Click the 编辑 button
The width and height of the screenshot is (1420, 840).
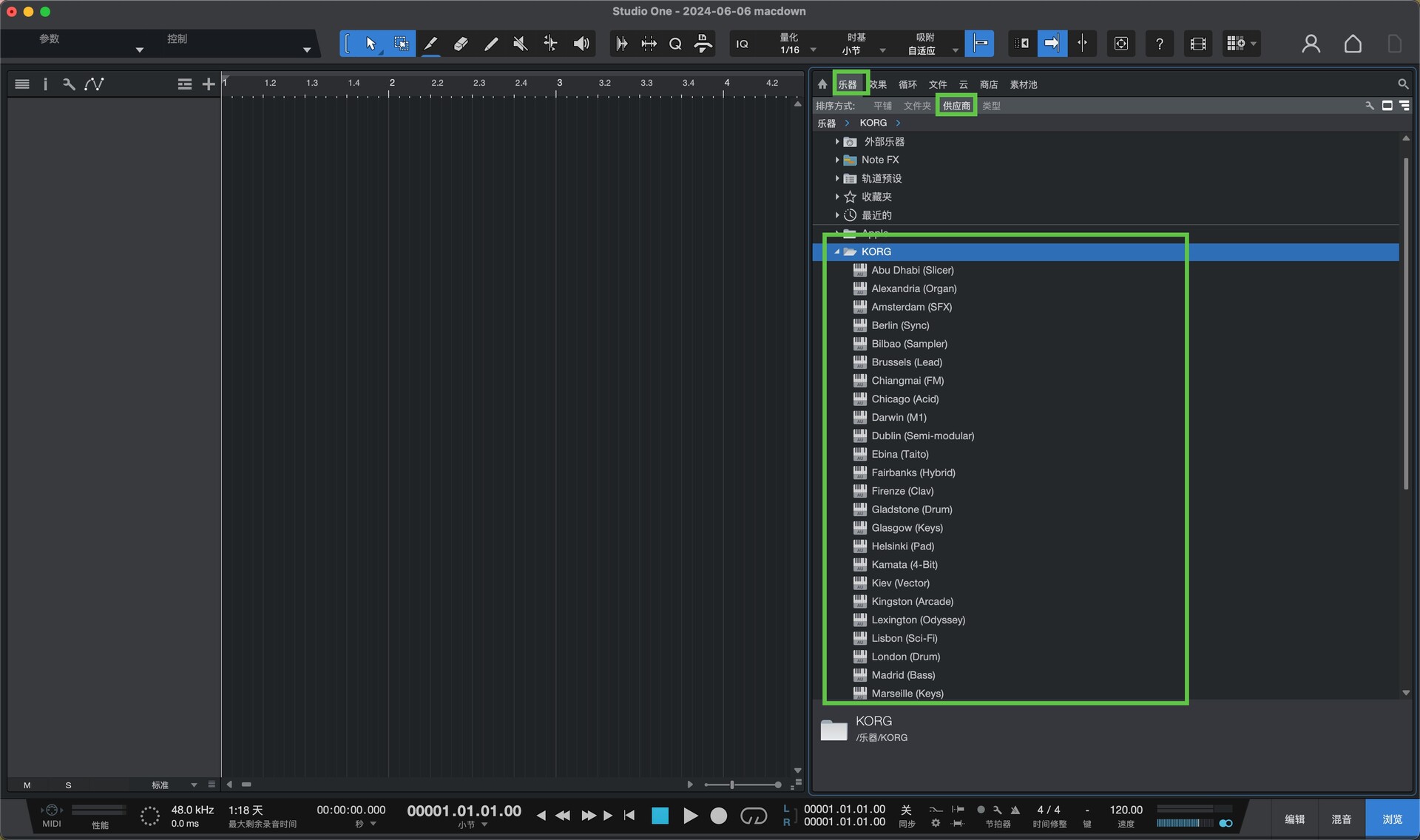point(1294,819)
